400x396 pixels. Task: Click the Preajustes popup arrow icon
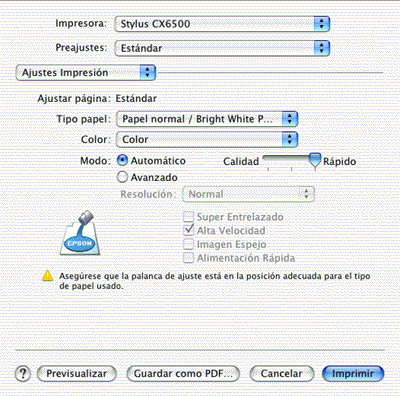point(321,48)
